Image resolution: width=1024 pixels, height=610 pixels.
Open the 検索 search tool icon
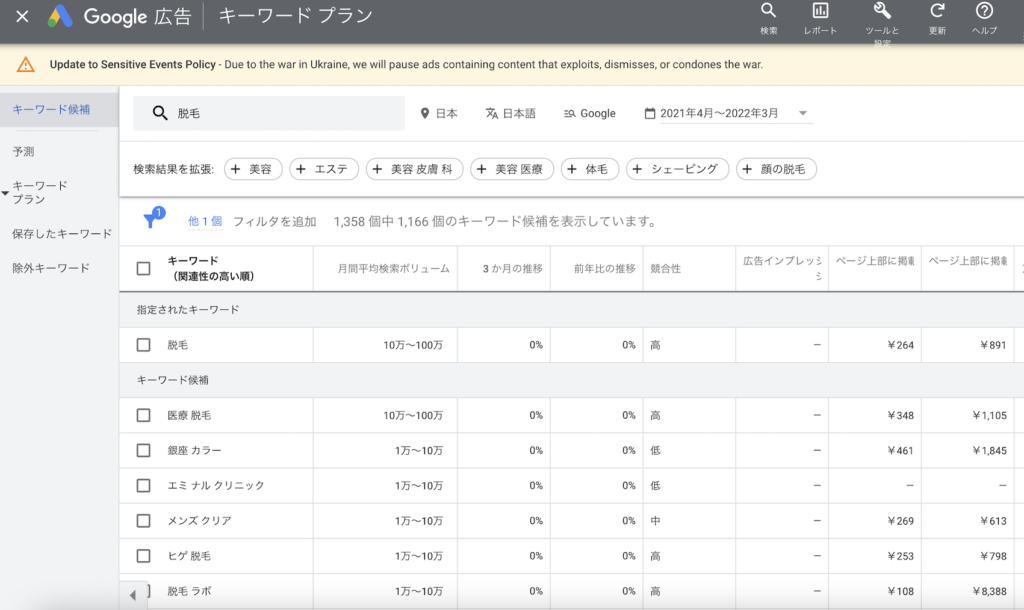click(769, 19)
